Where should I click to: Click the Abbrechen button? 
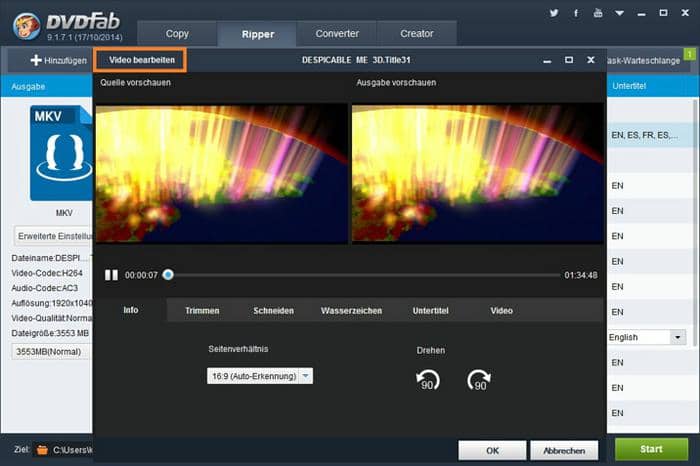[564, 451]
